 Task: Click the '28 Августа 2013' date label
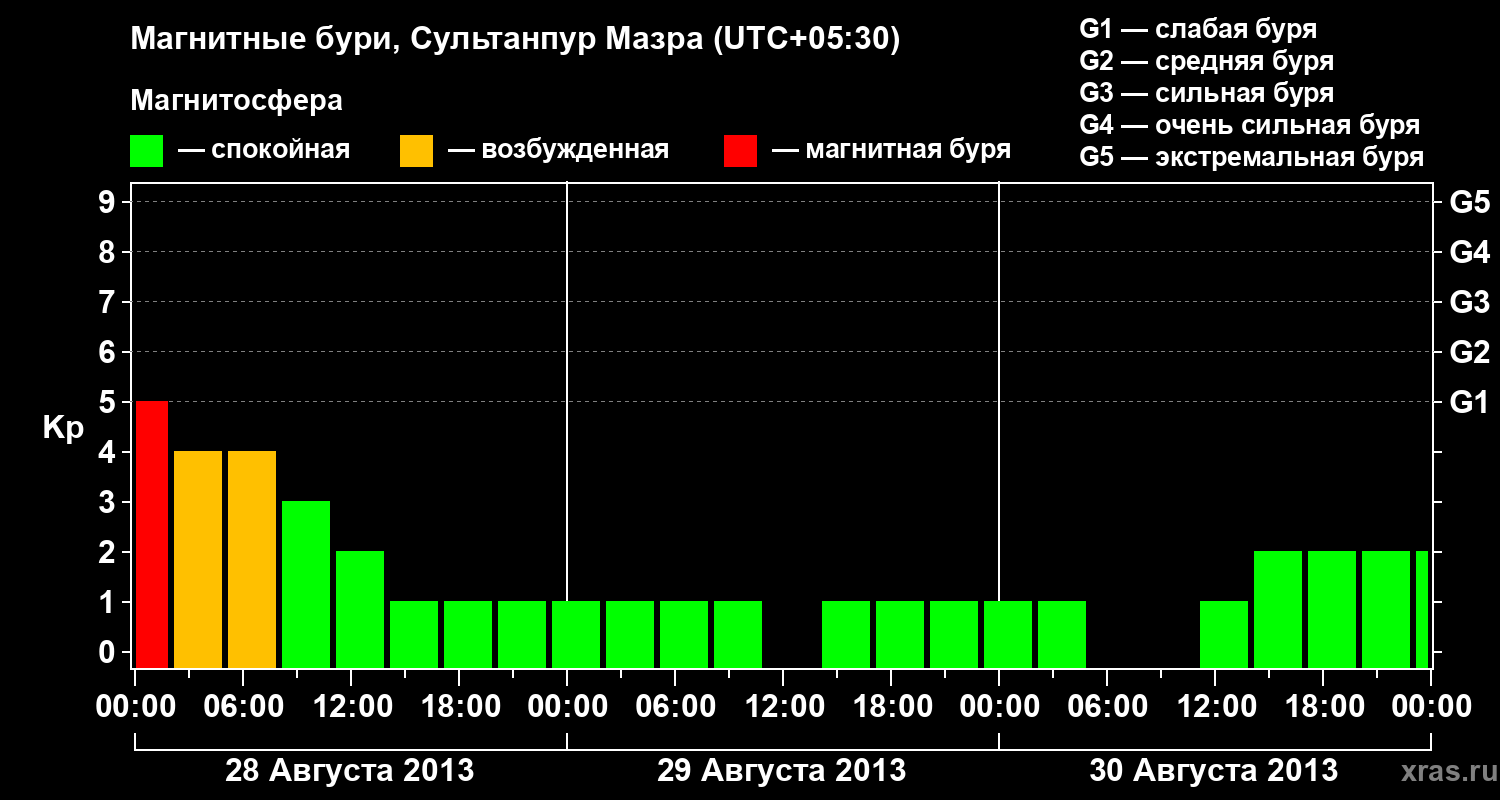[x=349, y=771]
